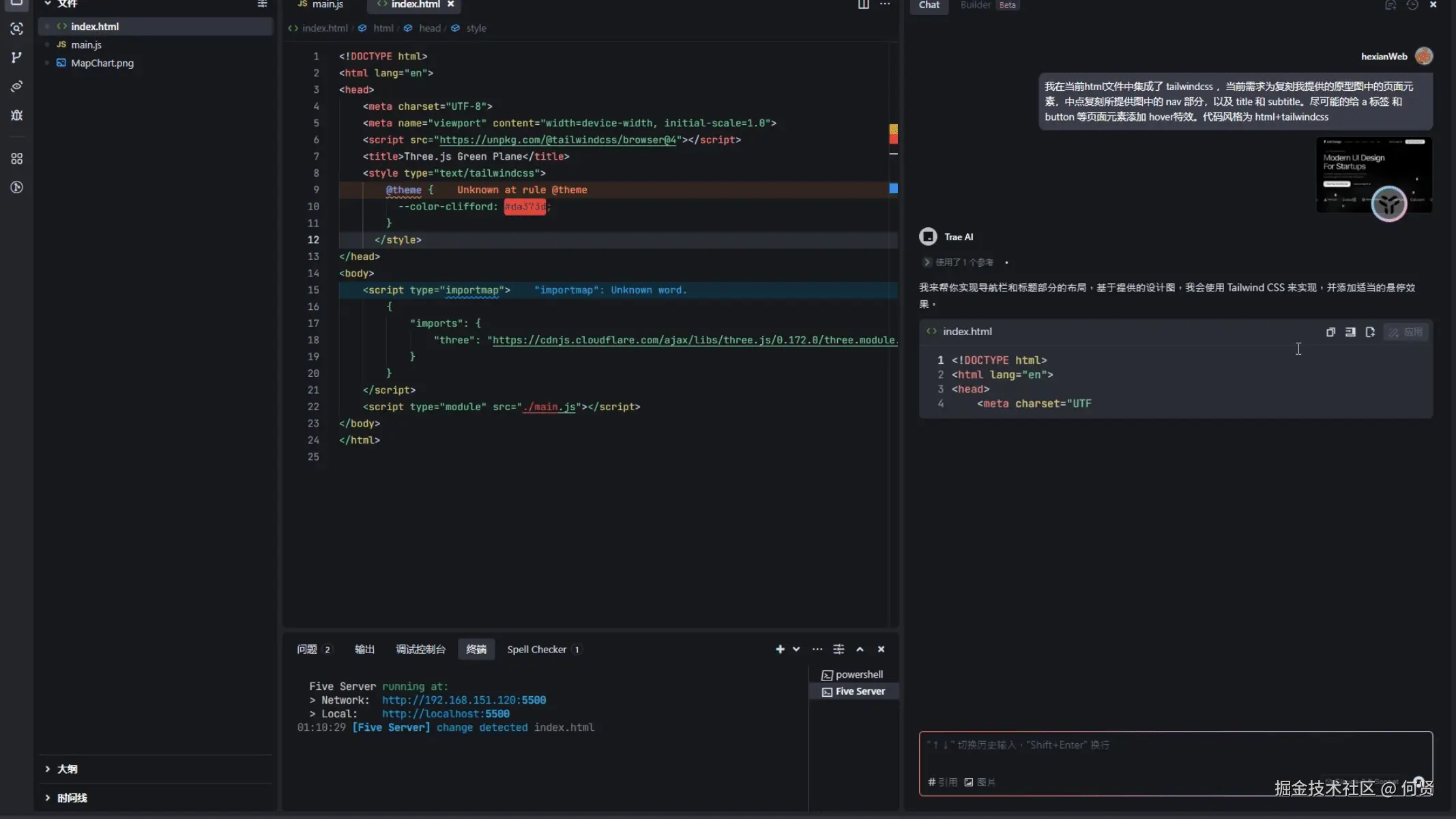Open the terminal profile dropdown arrow
The height and width of the screenshot is (819, 1456).
click(x=795, y=649)
